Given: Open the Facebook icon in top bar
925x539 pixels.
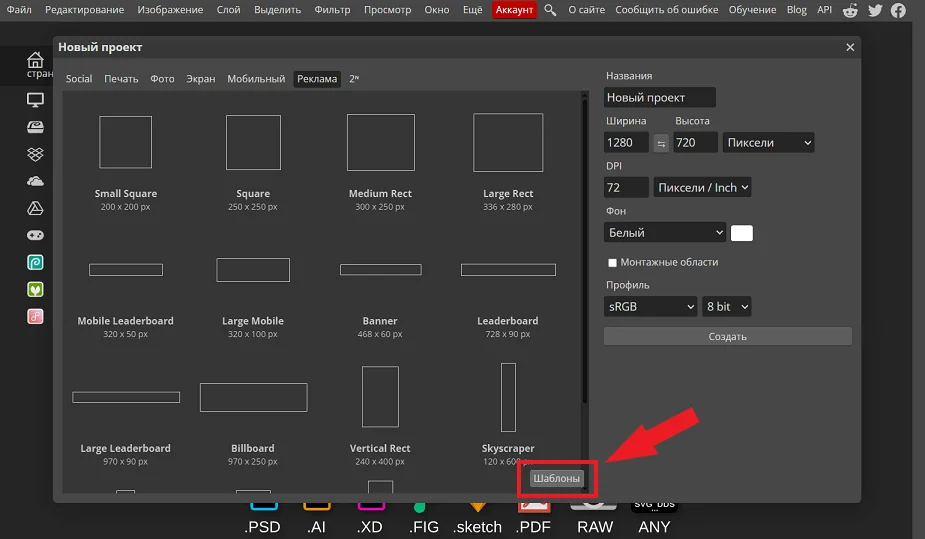Looking at the screenshot, I should (899, 10).
